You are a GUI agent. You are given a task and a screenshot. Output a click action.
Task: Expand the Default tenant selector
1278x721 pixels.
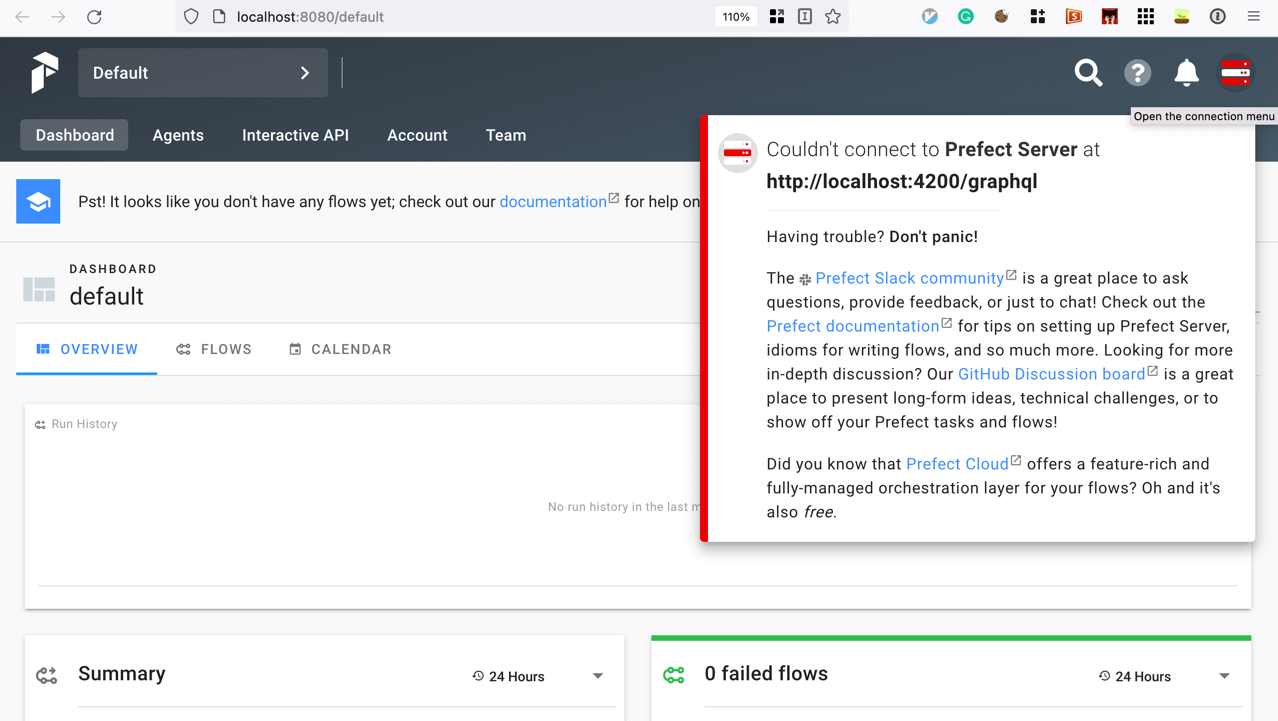point(203,73)
